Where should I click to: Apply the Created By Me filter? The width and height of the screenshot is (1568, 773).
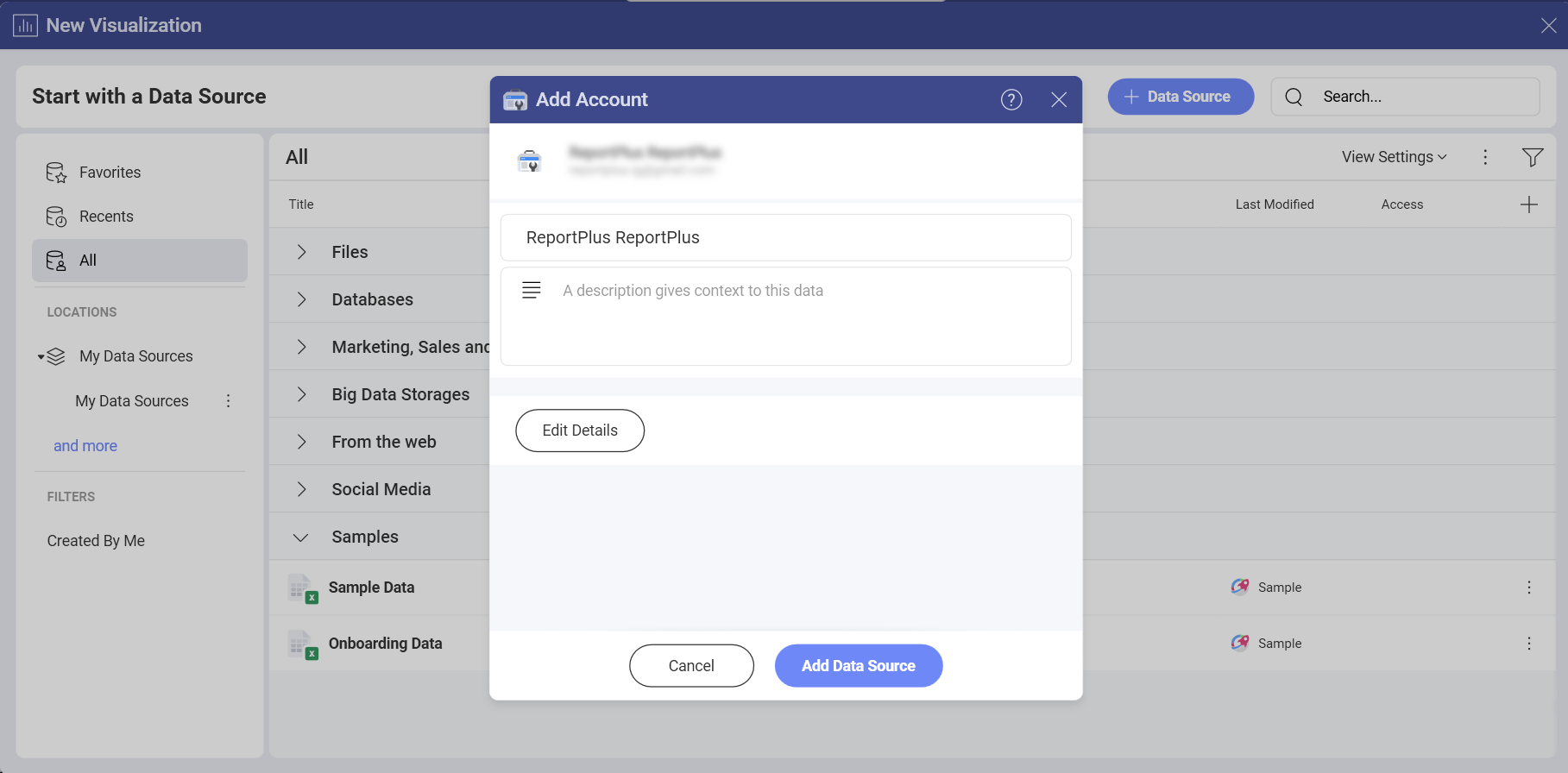(96, 541)
